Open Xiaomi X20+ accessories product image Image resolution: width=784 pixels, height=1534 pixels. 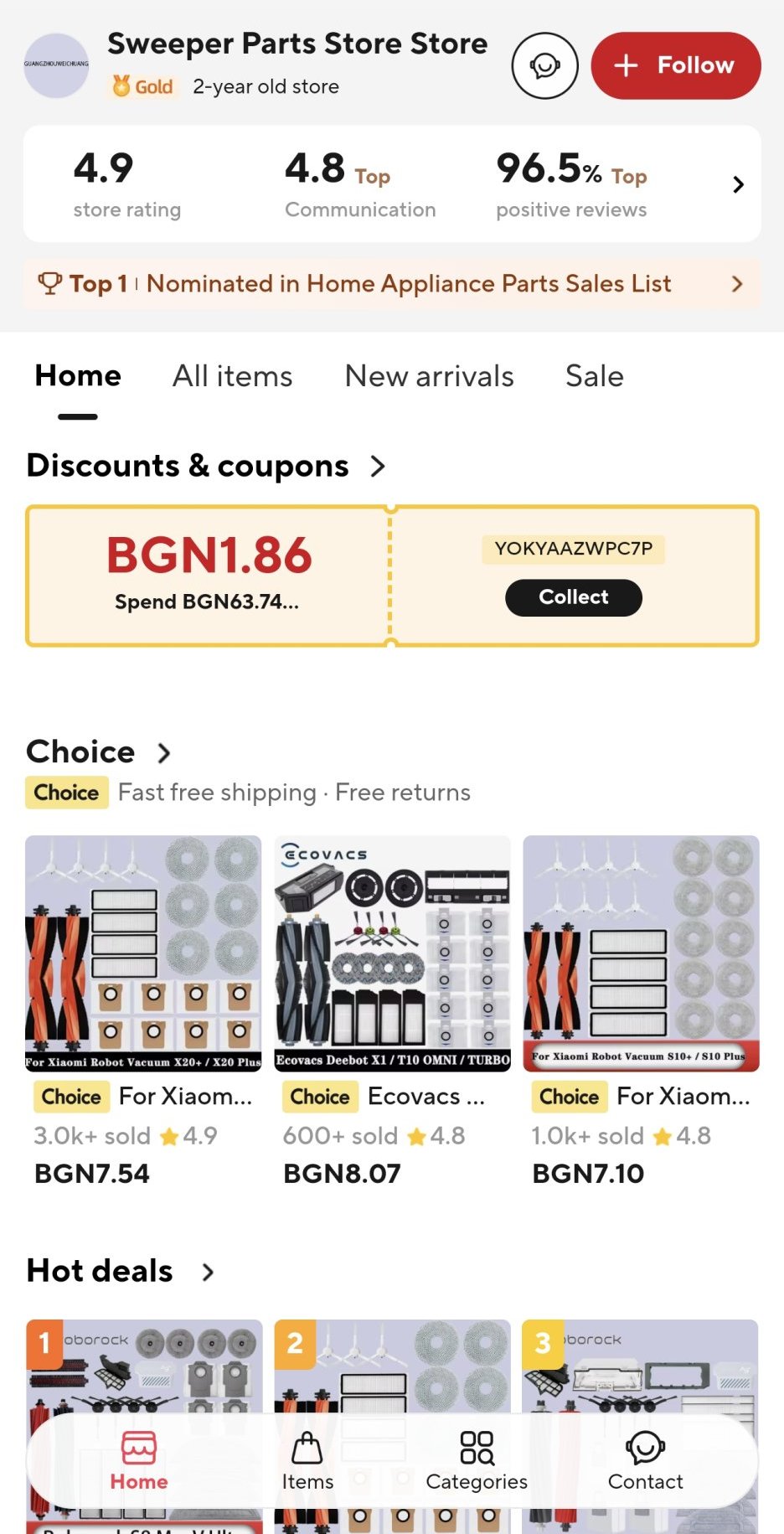click(143, 953)
